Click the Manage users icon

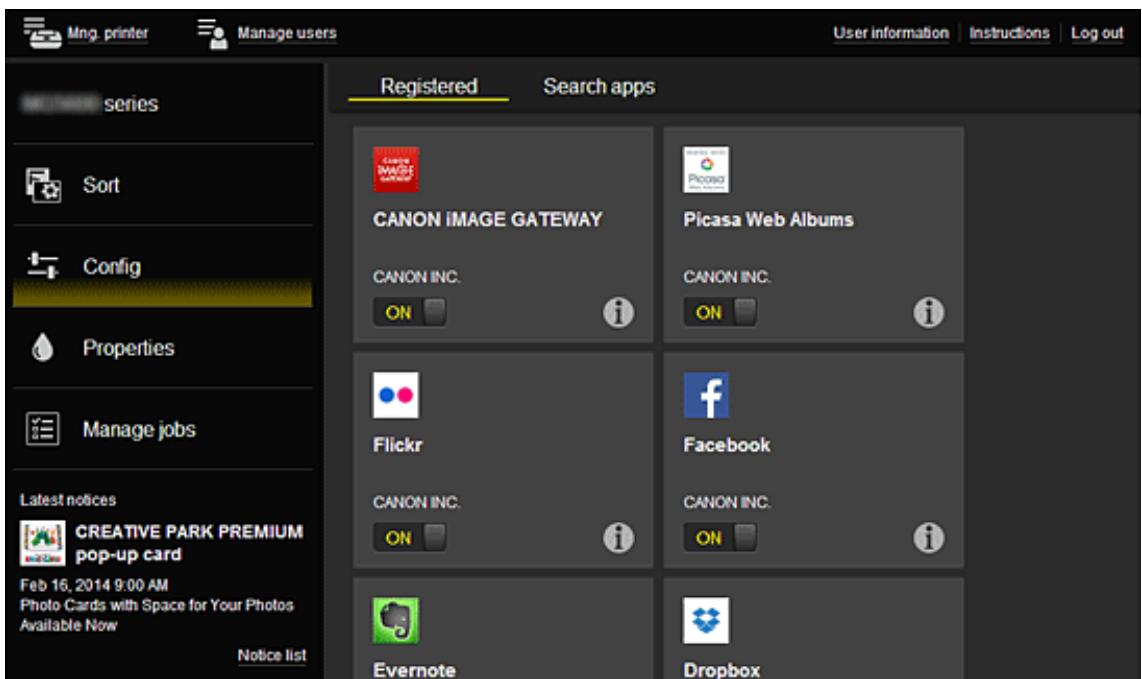point(213,34)
